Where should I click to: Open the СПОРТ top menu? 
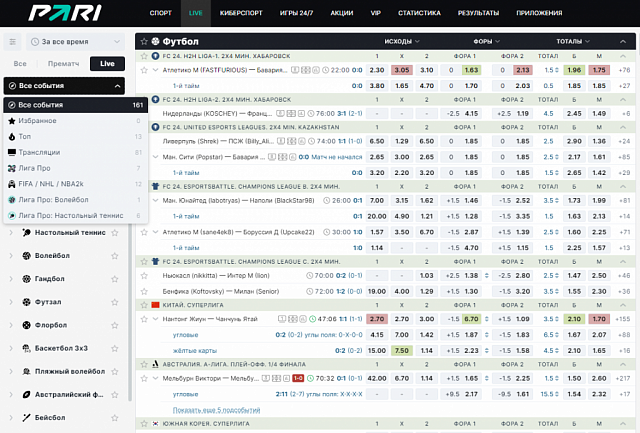click(x=160, y=13)
